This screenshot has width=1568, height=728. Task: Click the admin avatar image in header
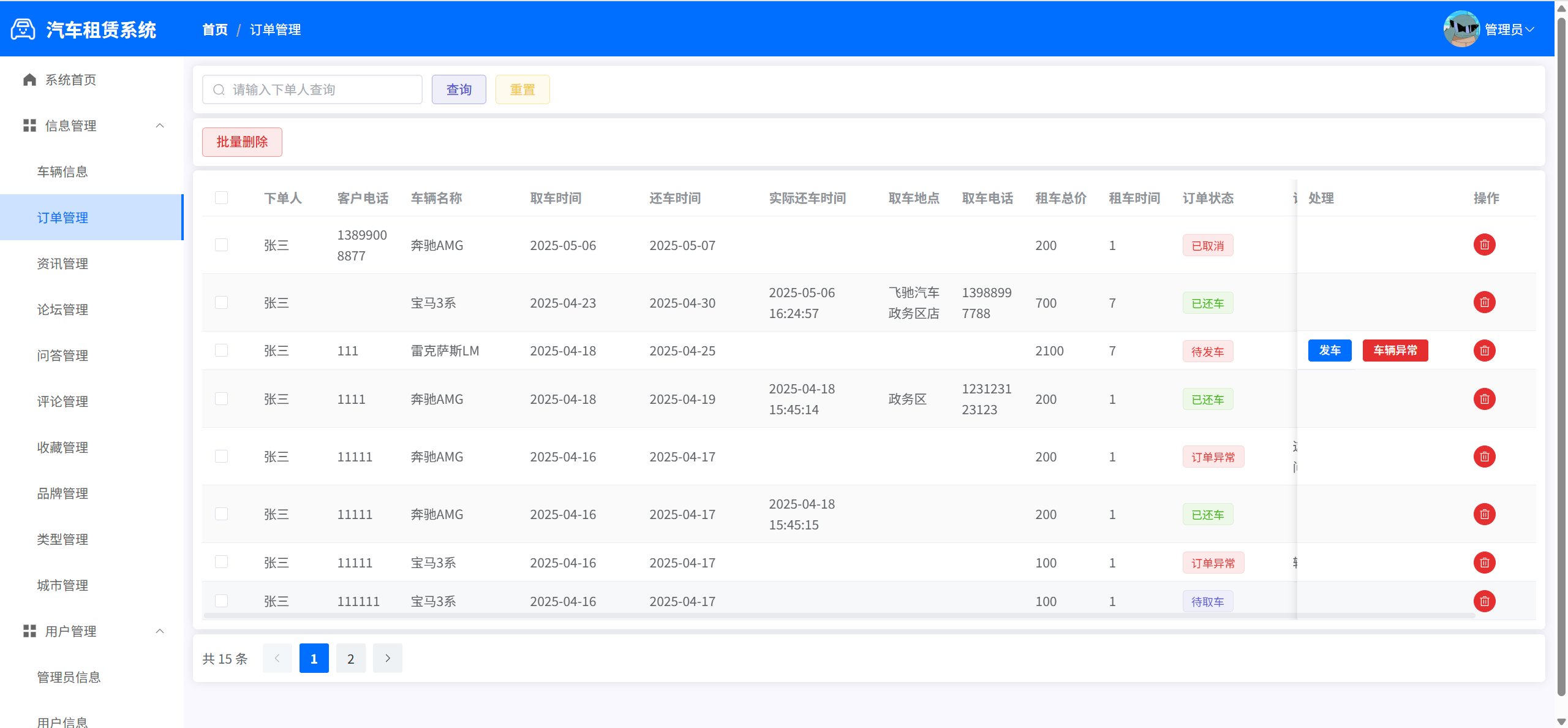tap(1461, 29)
